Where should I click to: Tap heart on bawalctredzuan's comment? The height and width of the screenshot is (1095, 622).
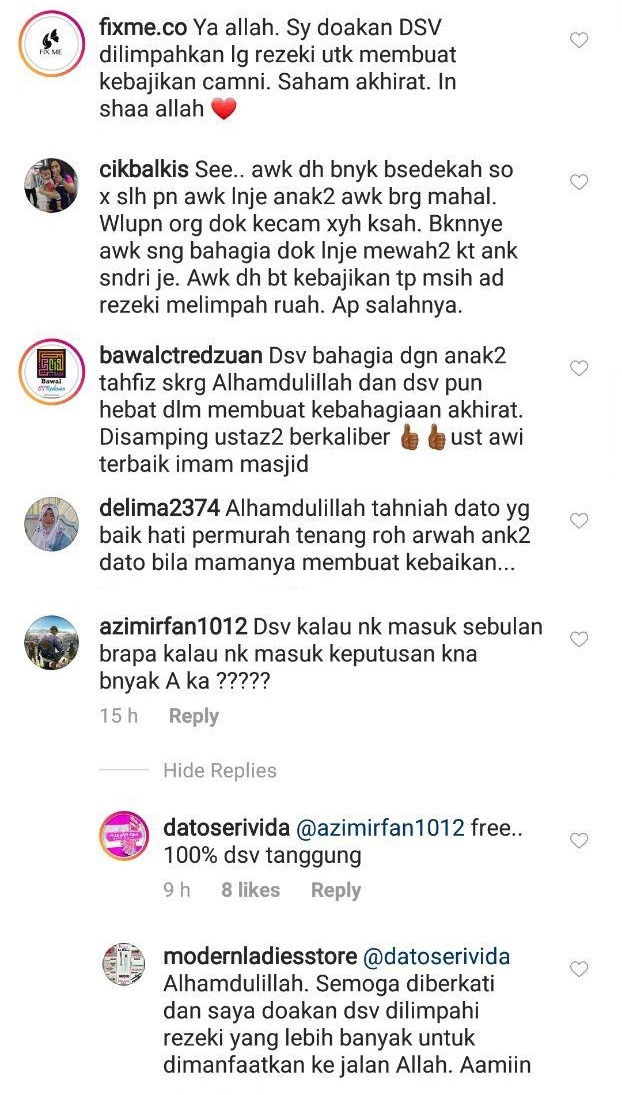pos(579,368)
